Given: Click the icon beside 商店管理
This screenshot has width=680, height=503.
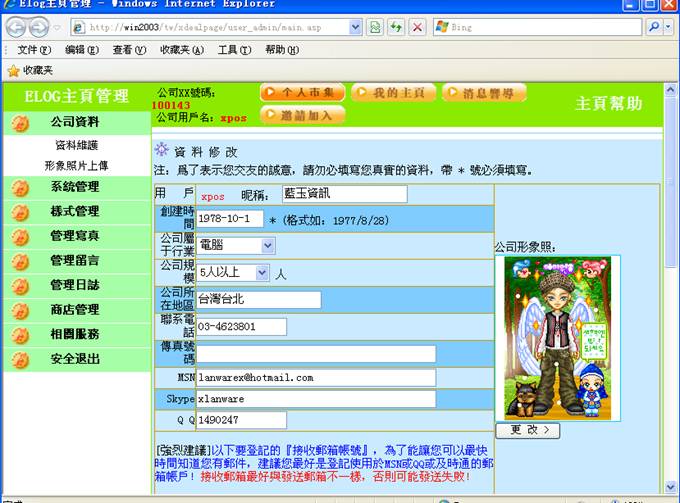Looking at the screenshot, I should [x=20, y=310].
